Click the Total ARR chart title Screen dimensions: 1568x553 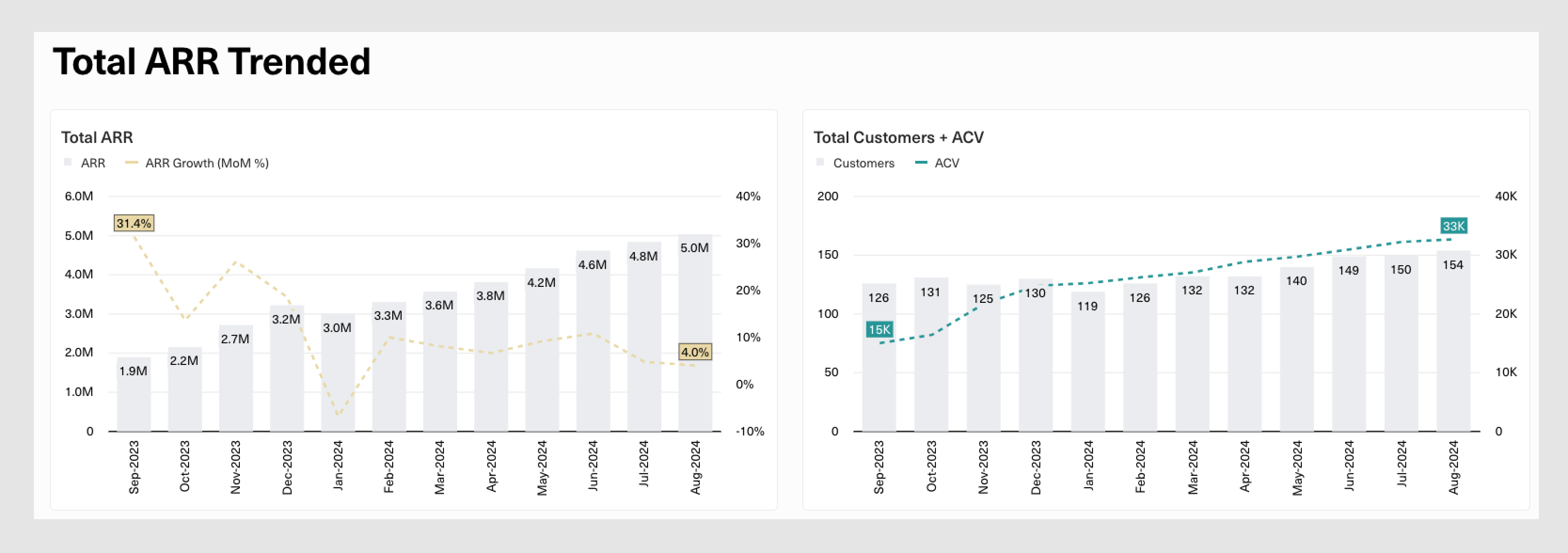(x=97, y=137)
